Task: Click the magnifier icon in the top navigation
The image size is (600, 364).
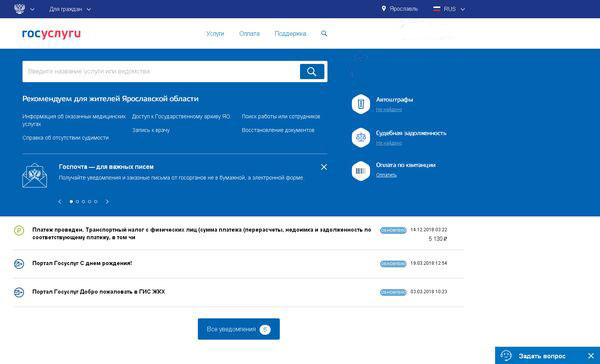Action: [x=324, y=34]
